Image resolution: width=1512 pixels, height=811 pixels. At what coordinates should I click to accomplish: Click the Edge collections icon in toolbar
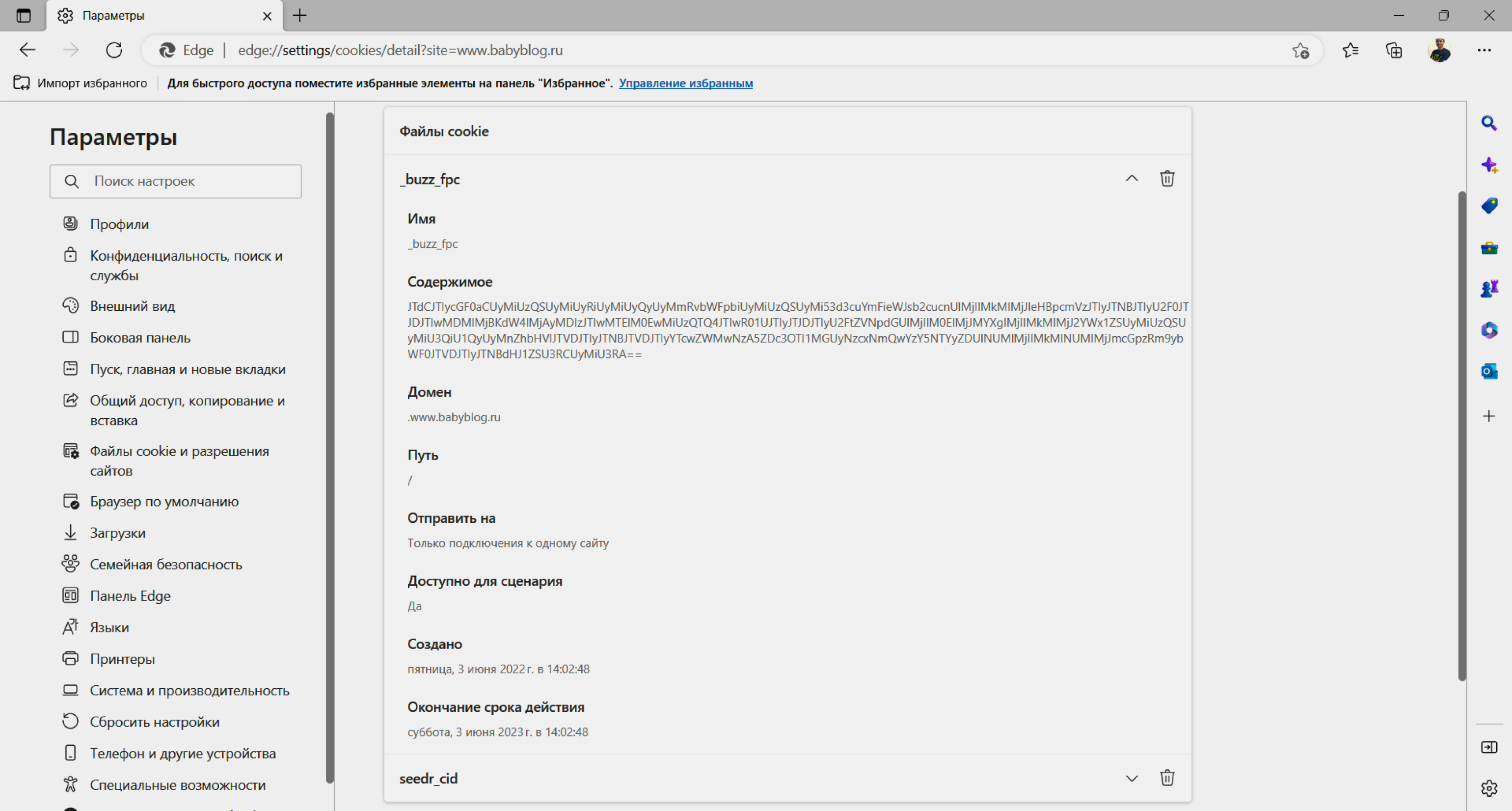pyautogui.click(x=1394, y=50)
